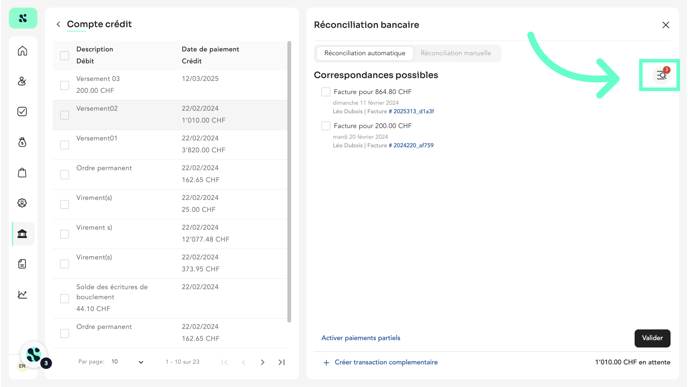Expand the Par page dropdown
This screenshot has height=387, width=688.
128,362
